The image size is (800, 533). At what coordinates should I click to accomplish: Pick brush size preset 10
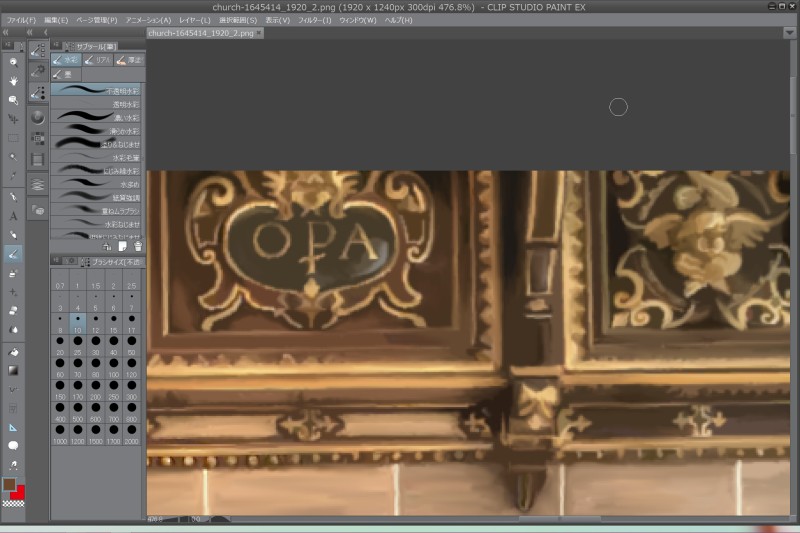click(78, 324)
